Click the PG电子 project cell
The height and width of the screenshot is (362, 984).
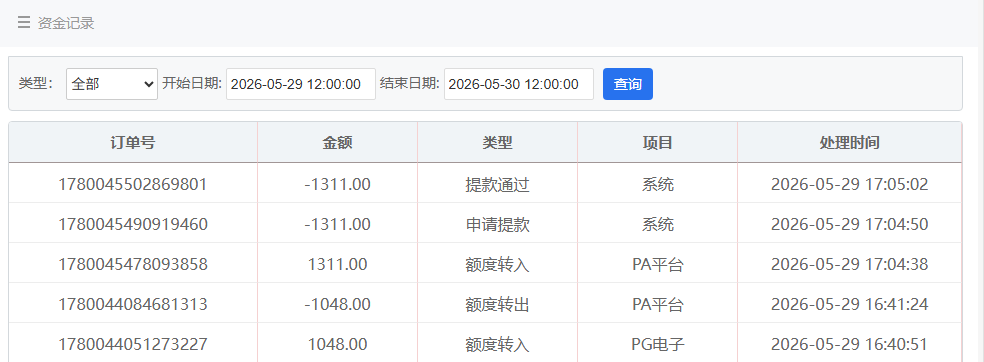(x=658, y=344)
